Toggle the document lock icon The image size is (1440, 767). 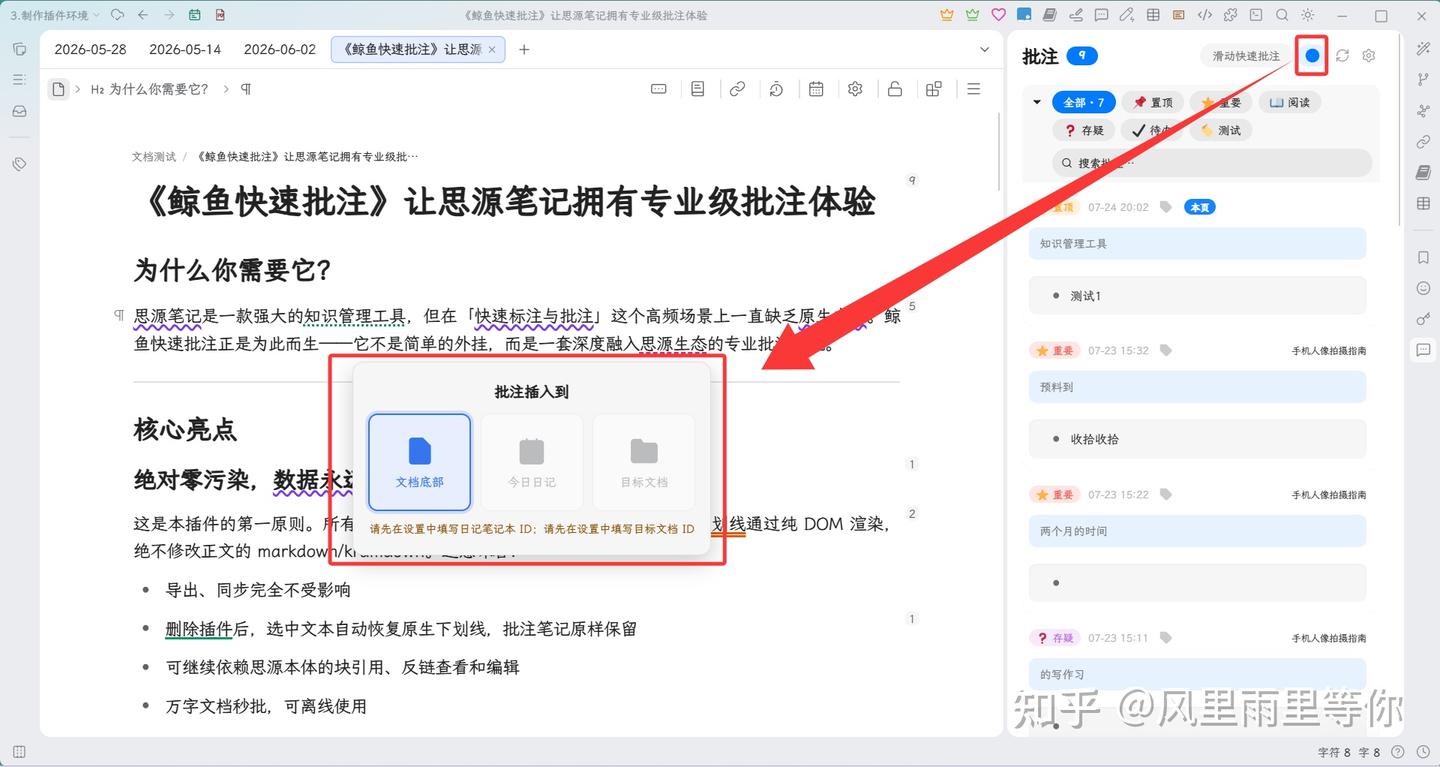click(x=895, y=89)
